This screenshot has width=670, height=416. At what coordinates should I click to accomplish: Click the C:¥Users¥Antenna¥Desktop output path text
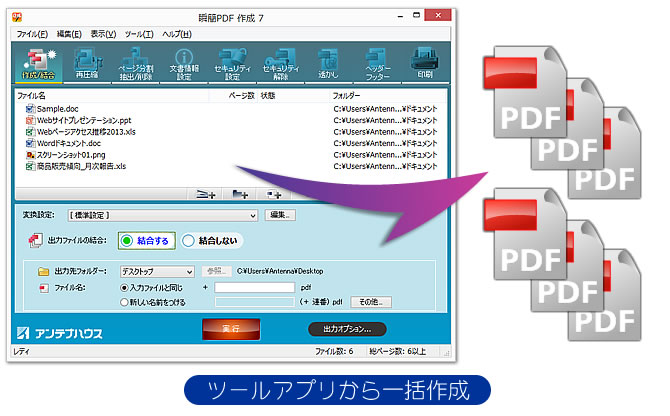pos(280,271)
